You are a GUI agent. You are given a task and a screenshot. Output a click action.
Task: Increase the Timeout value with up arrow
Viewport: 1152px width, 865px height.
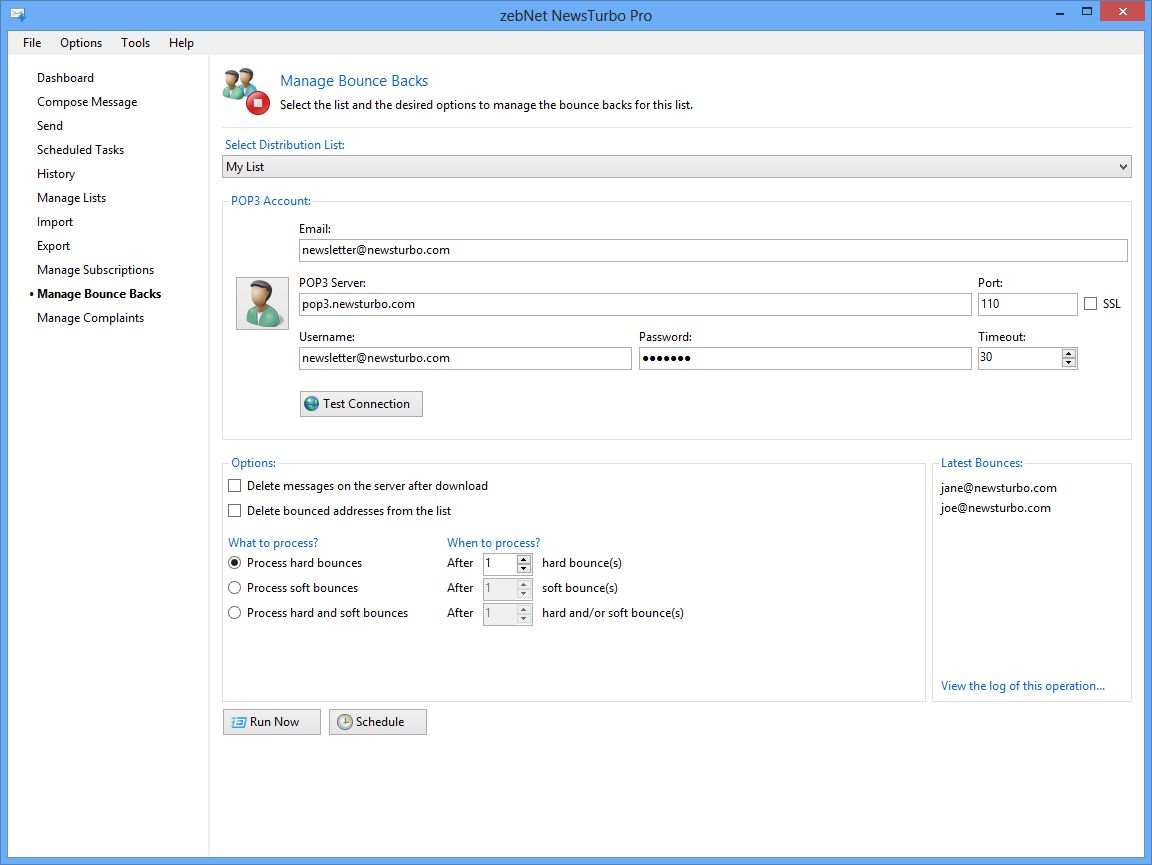1069,353
